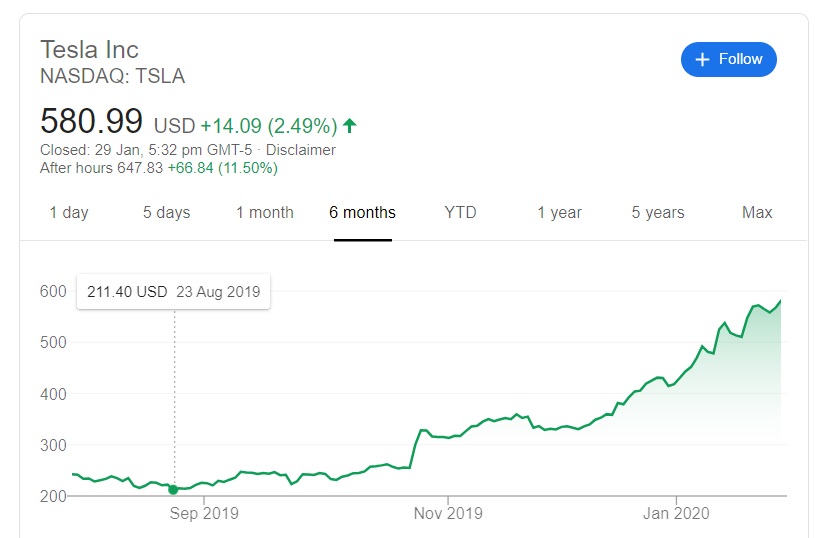Click the Jan 2020 axis label
The image size is (820, 538).
coord(676,514)
